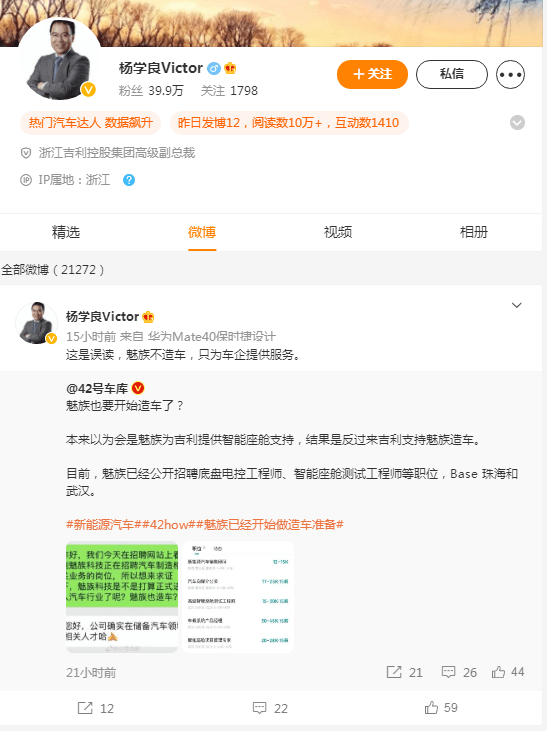Switch to the 视频 tab
Image resolution: width=547 pixels, height=731 pixels.
(338, 232)
